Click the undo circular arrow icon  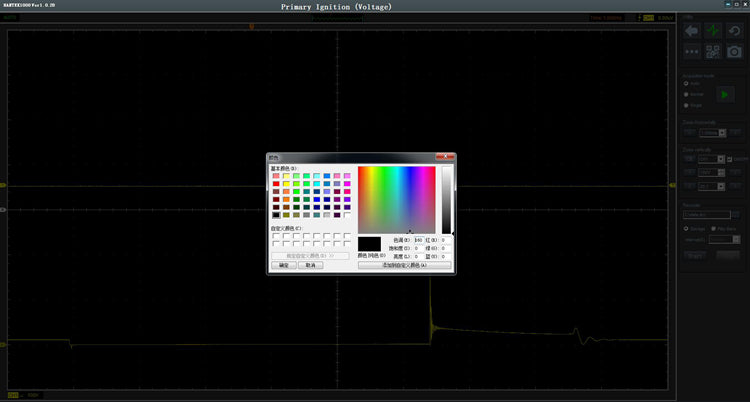coord(736,31)
